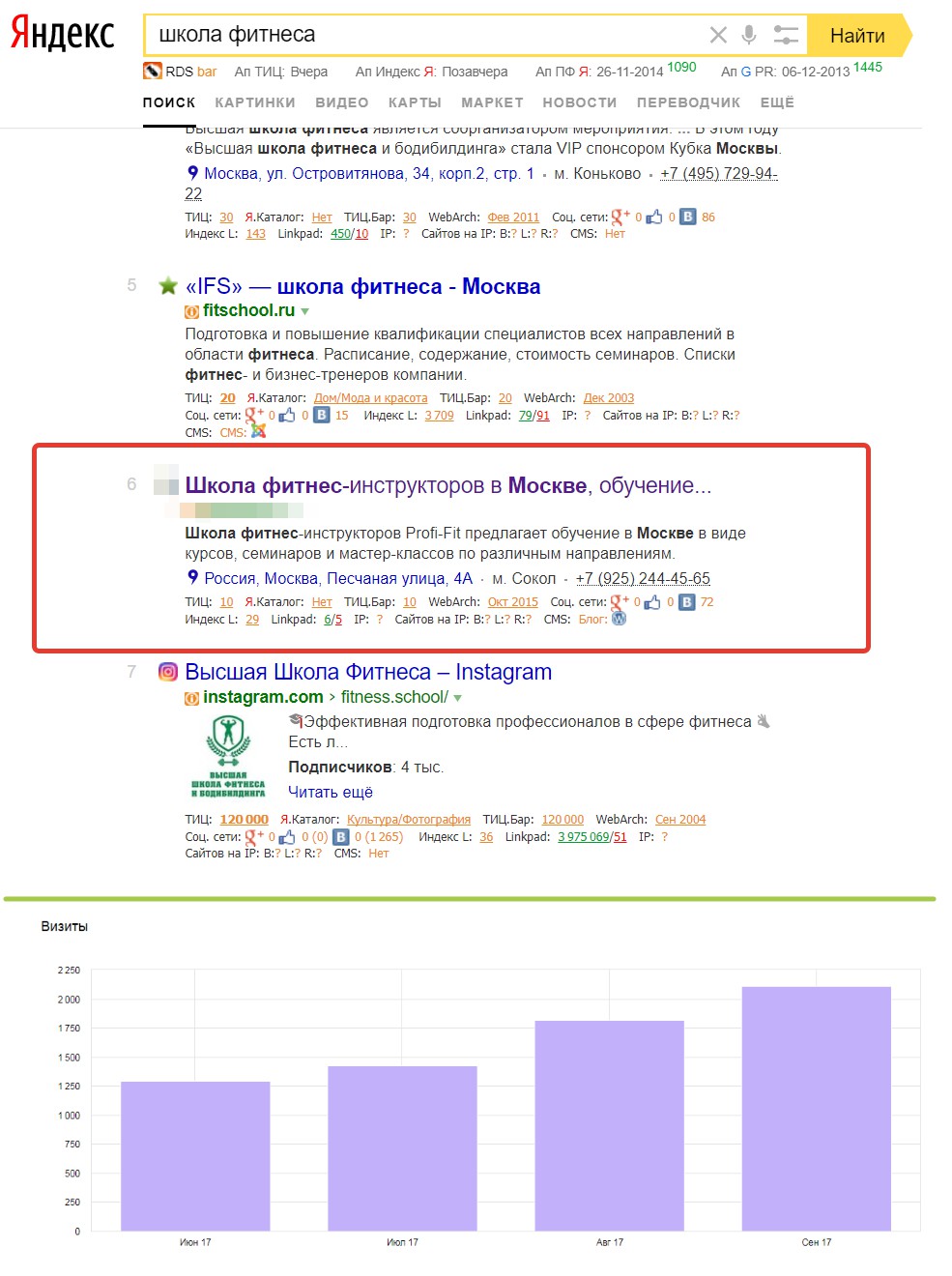Open Сен 2004 WebArch link

680,819
